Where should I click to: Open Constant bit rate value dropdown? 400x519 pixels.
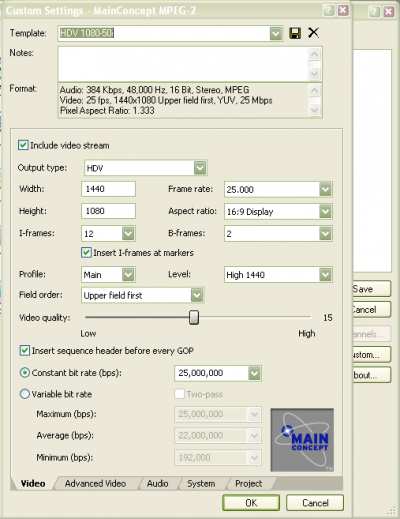point(254,373)
